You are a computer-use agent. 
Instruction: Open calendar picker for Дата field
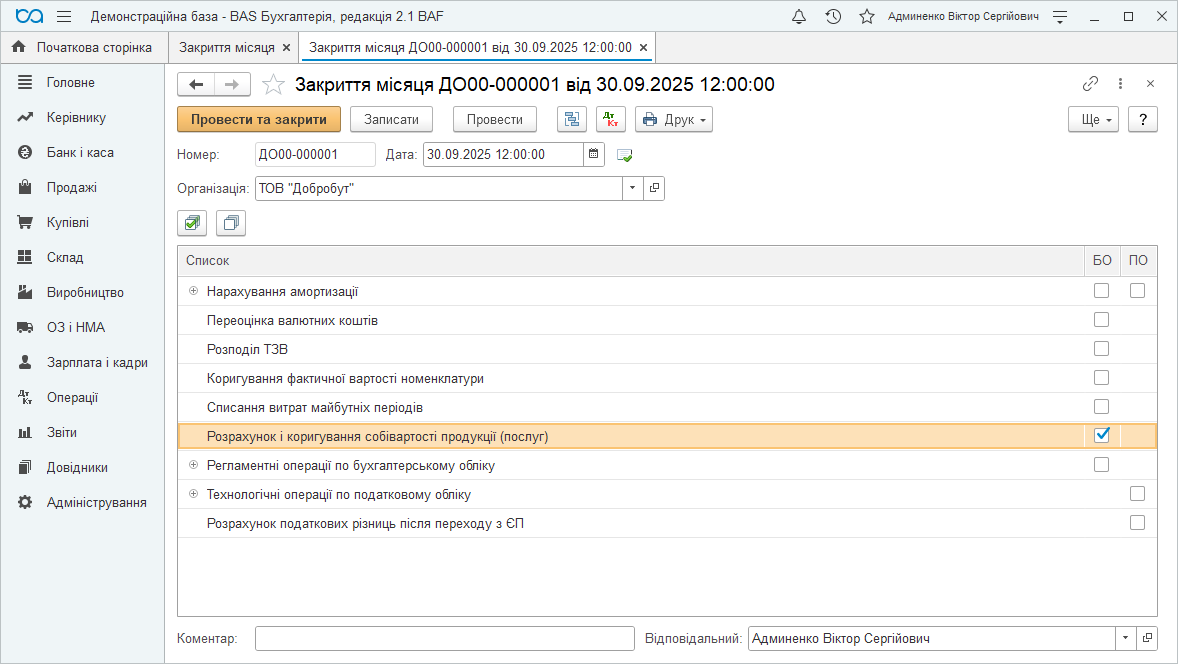pyautogui.click(x=594, y=154)
